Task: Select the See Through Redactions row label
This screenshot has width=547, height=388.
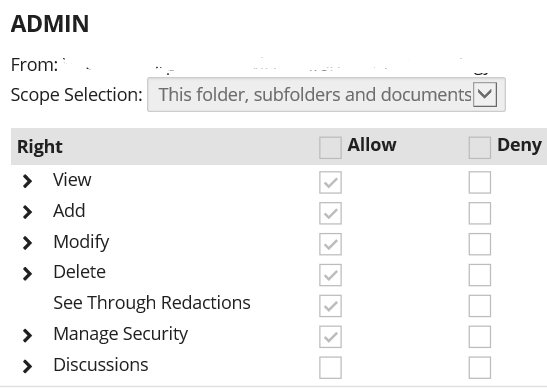Action: (x=152, y=303)
